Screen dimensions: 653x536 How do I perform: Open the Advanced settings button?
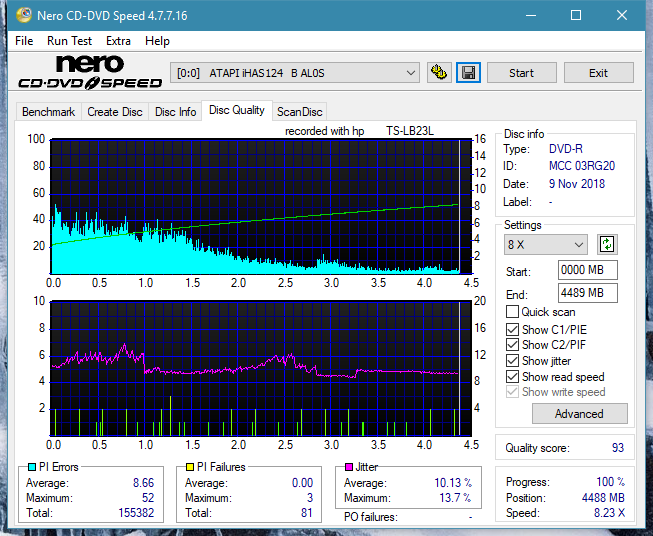click(579, 414)
